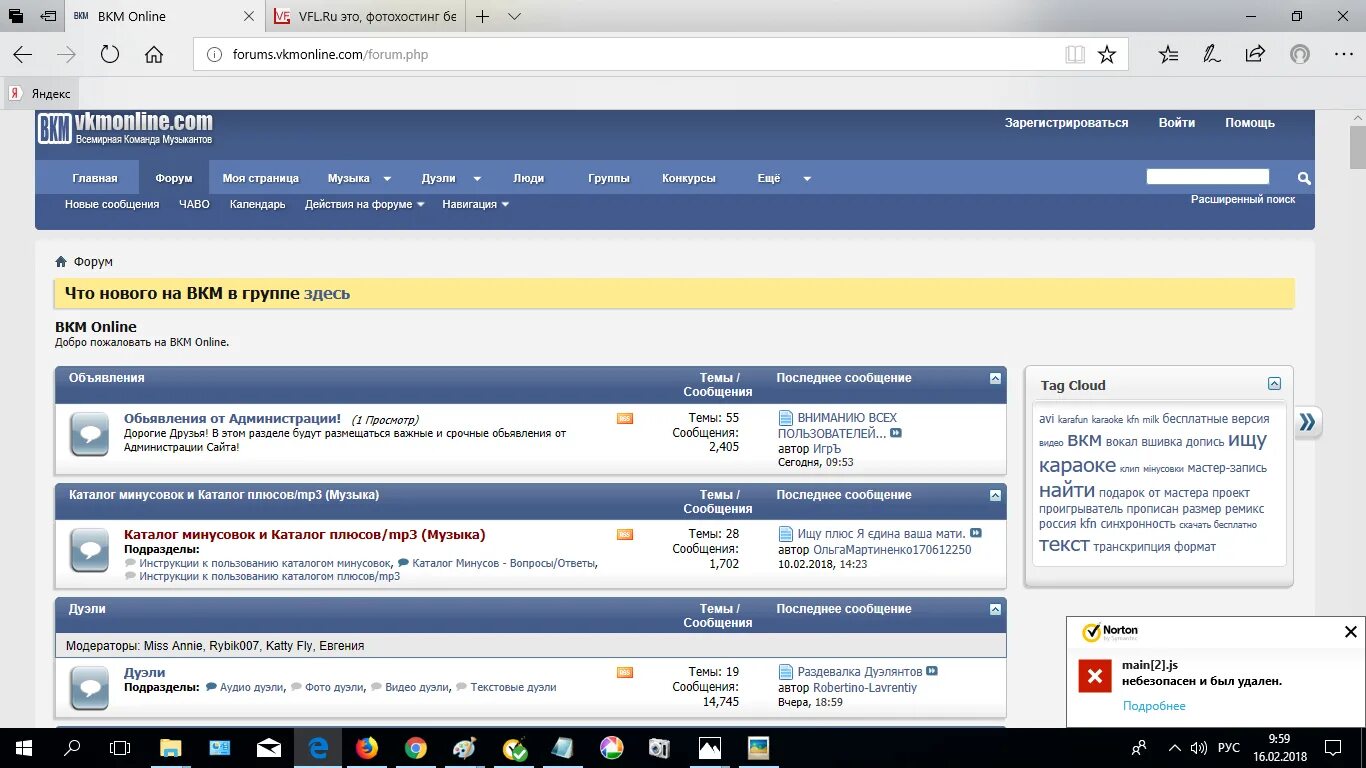Add page to favorites star icon
The width and height of the screenshot is (1366, 768).
(x=1107, y=55)
